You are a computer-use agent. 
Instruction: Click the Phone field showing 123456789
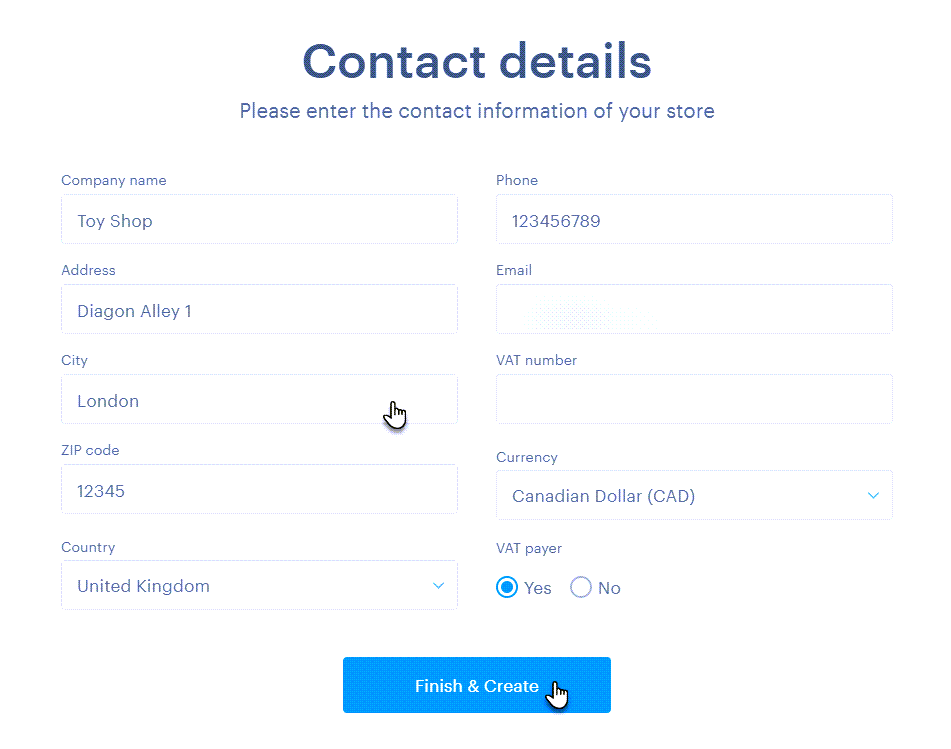tap(694, 220)
